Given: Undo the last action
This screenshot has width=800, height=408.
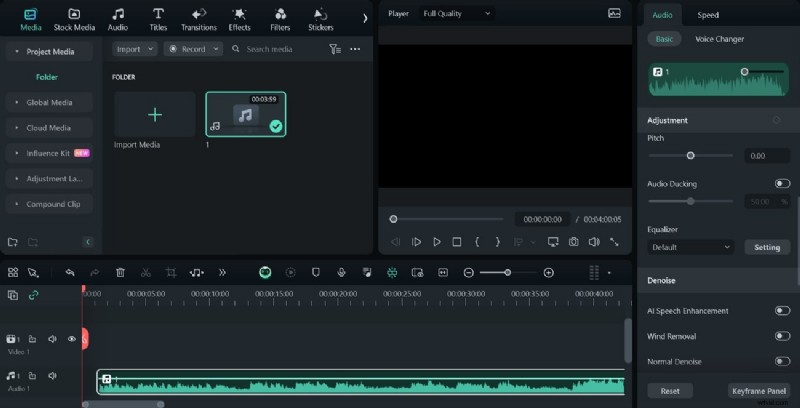Looking at the screenshot, I should tap(70, 273).
